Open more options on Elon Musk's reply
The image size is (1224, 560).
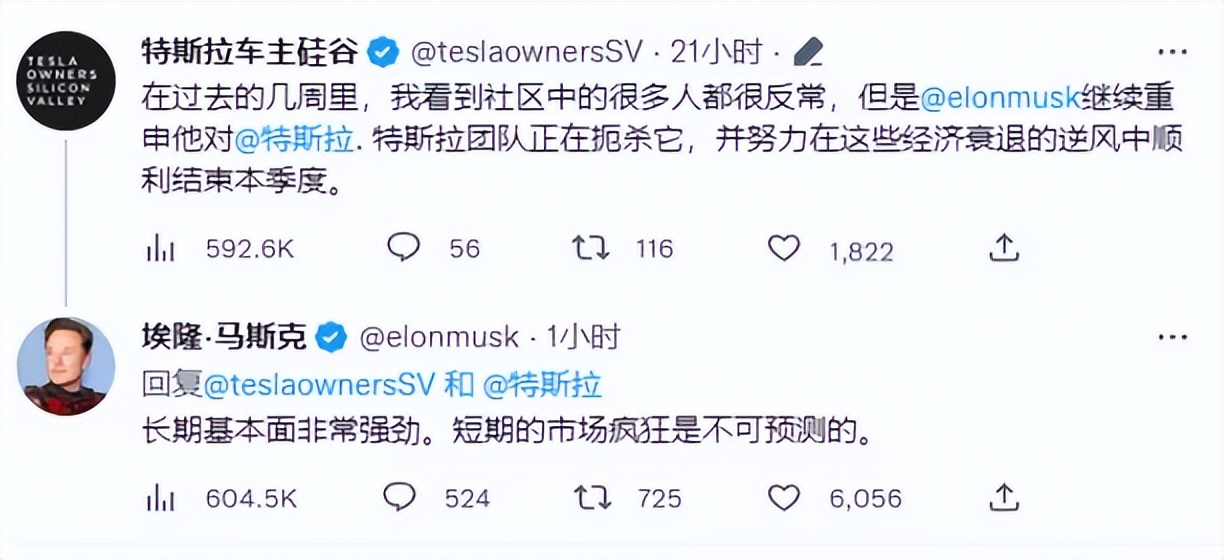pyautogui.click(x=1171, y=338)
